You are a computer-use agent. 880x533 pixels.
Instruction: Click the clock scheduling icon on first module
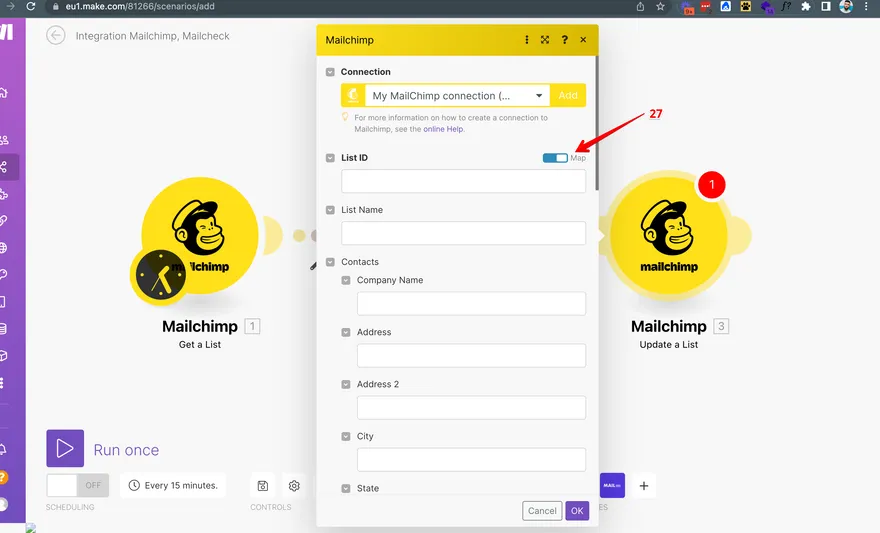(161, 275)
